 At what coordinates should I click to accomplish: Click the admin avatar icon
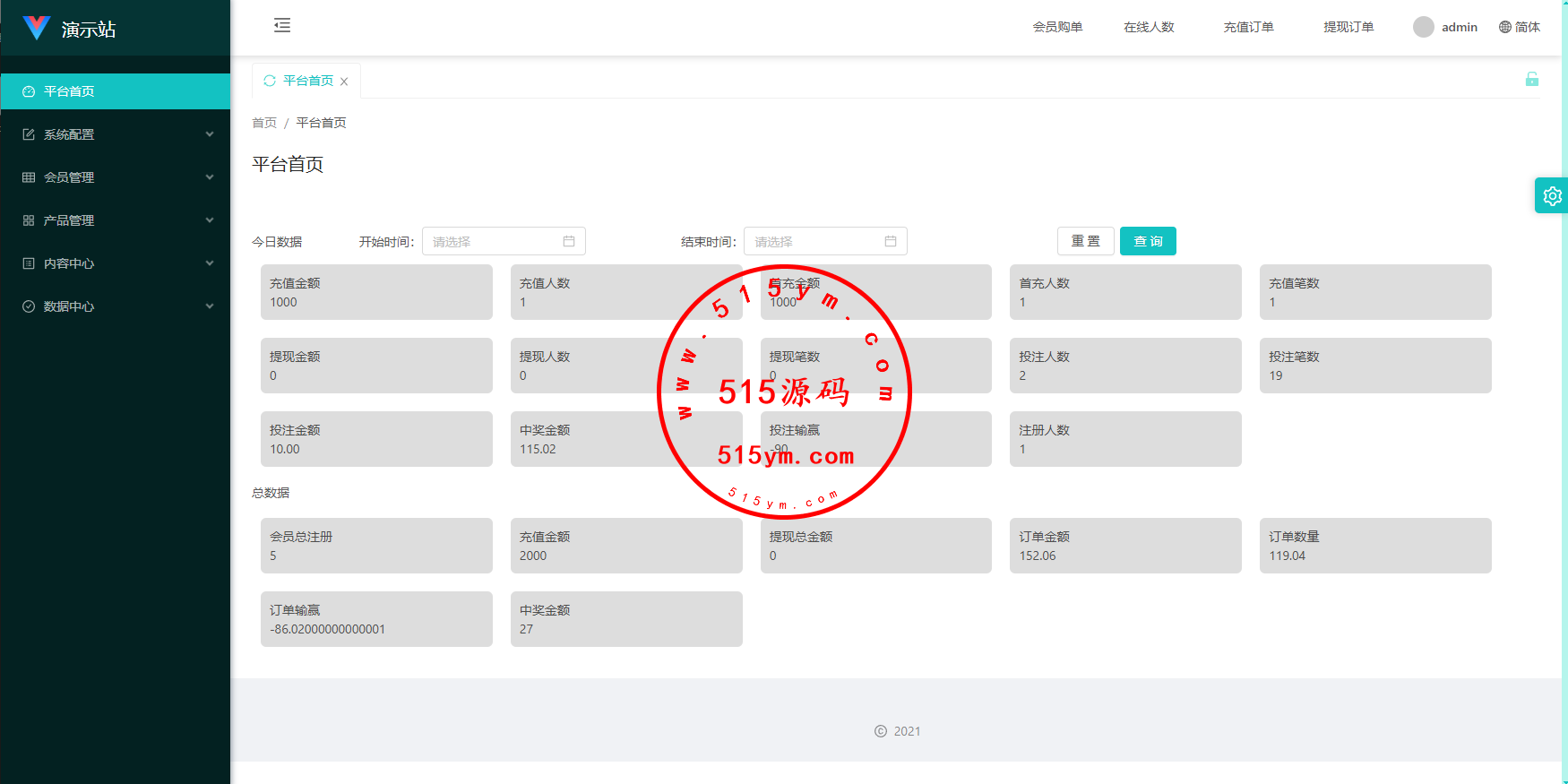[1423, 27]
